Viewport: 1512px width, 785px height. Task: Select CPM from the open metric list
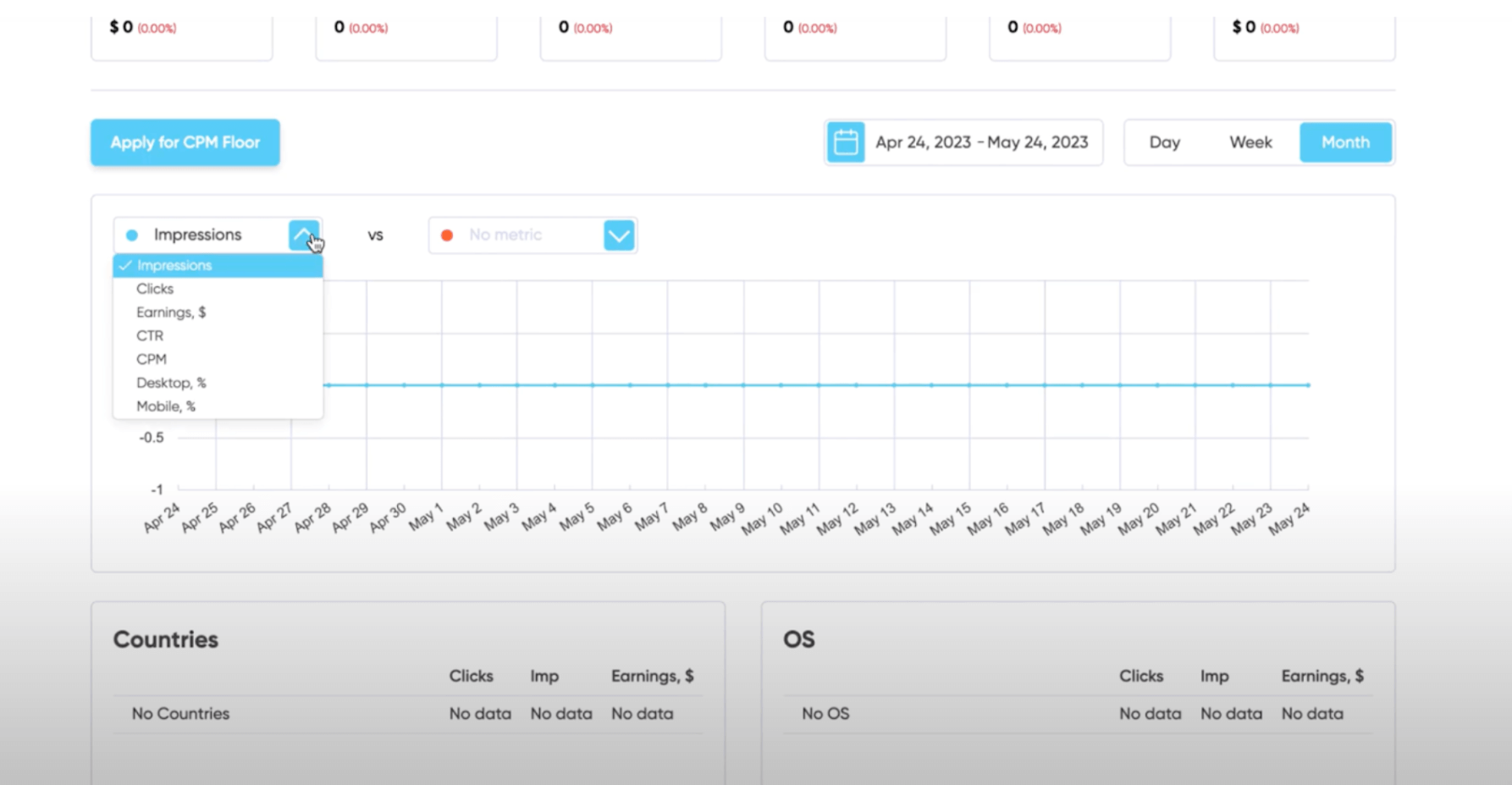coord(152,358)
